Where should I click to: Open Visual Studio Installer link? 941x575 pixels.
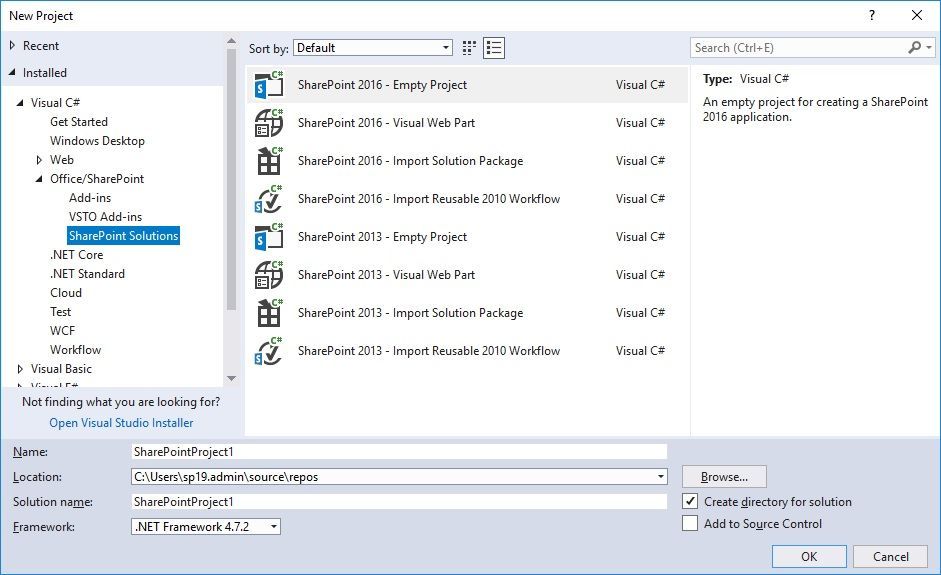(121, 423)
